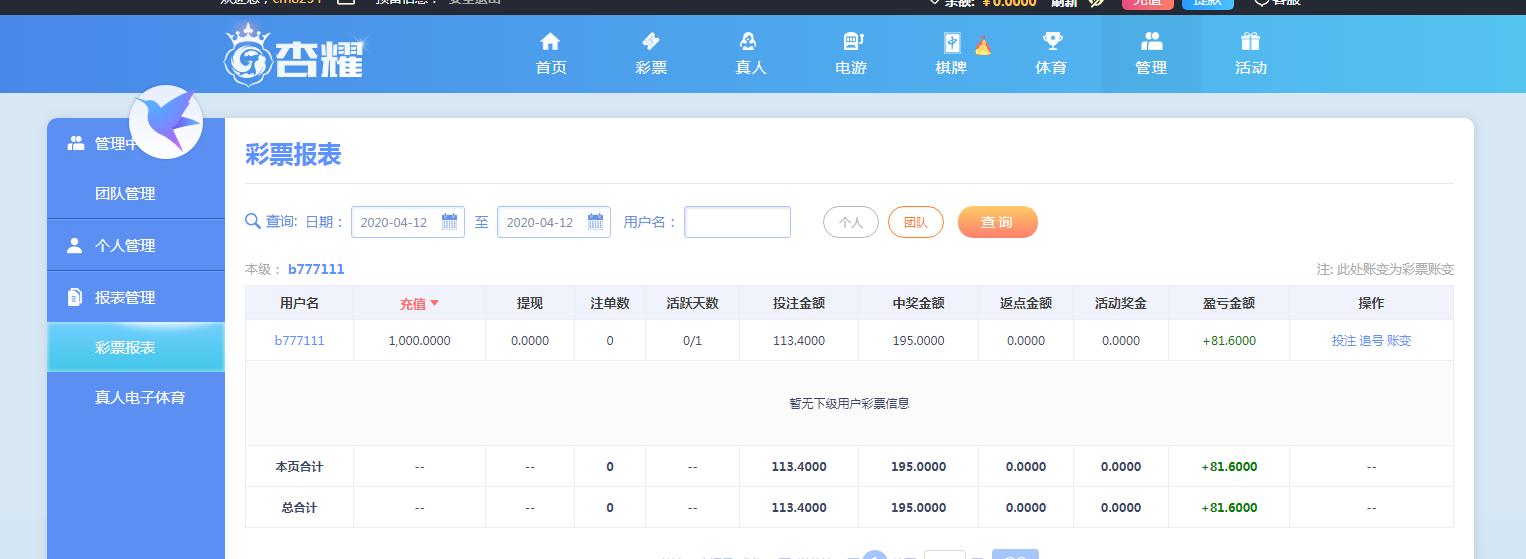Click 投注 link in b777111 row

[x=1343, y=341]
